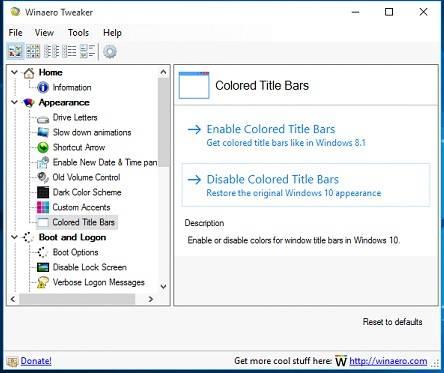The height and width of the screenshot is (373, 444).
Task: Click the Custom Accents colored tiles icon
Action: tap(43, 207)
